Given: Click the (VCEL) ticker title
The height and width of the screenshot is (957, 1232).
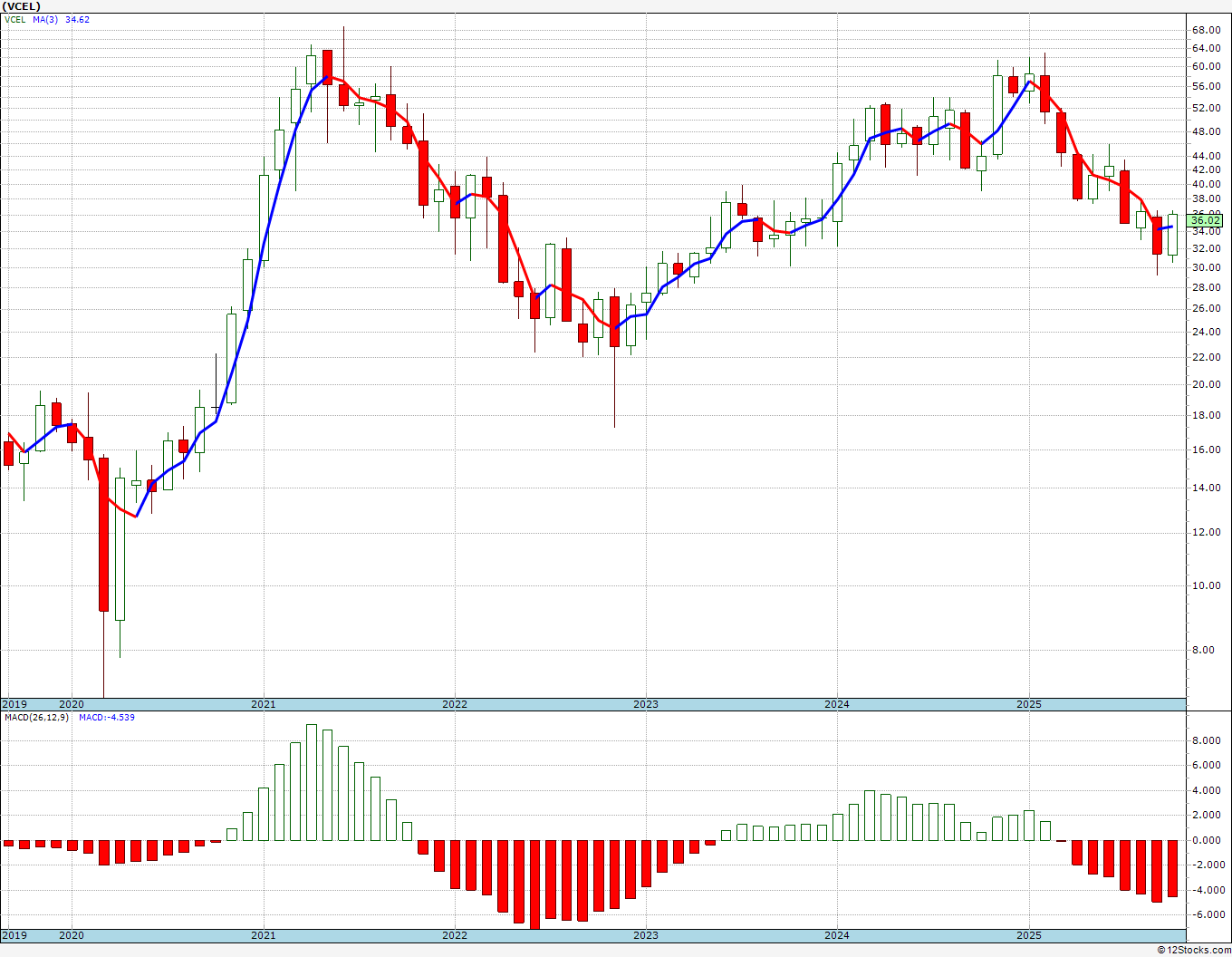Looking at the screenshot, I should [23, 6].
